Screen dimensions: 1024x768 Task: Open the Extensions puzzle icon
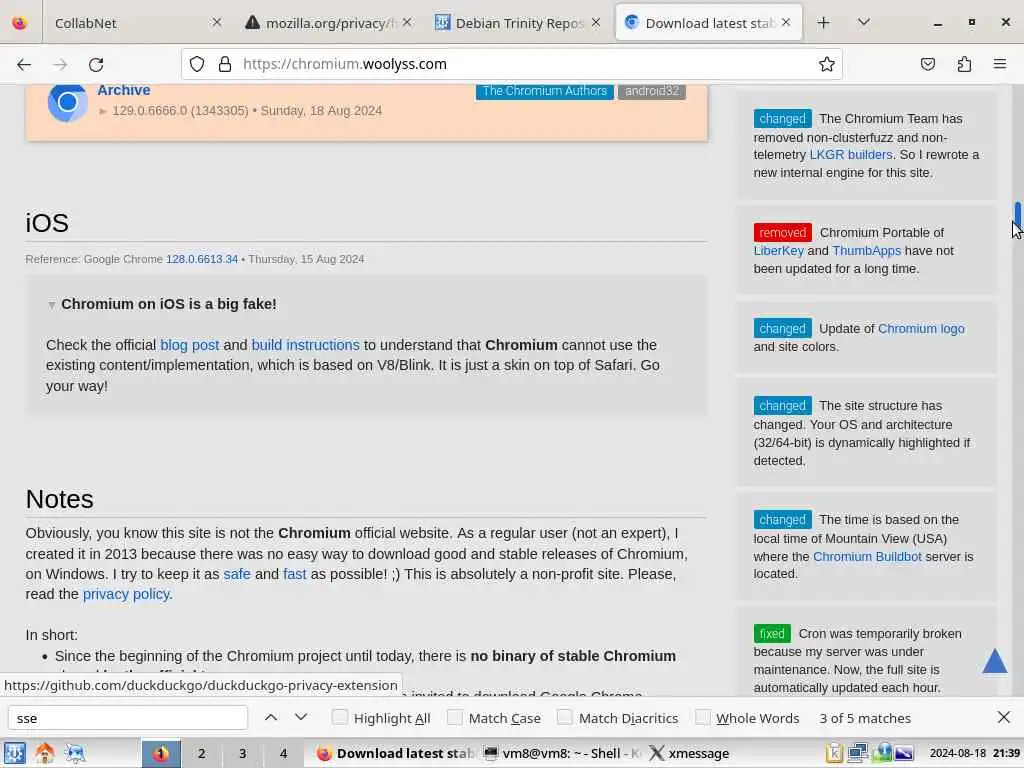(964, 64)
